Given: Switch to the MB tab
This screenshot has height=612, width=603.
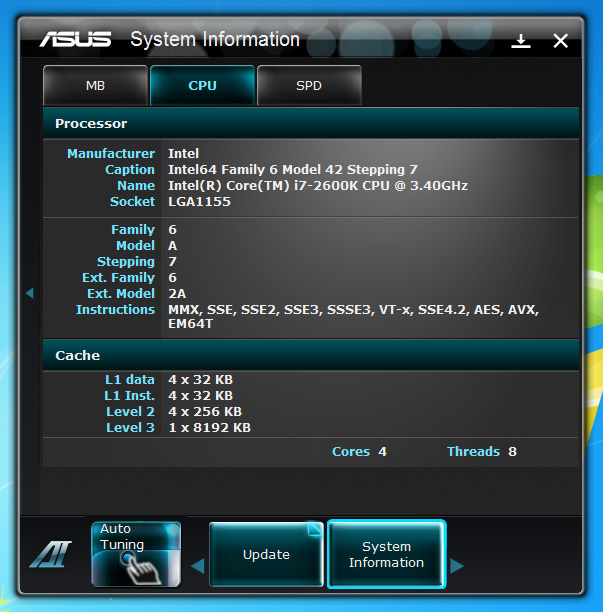Looking at the screenshot, I should [96, 85].
